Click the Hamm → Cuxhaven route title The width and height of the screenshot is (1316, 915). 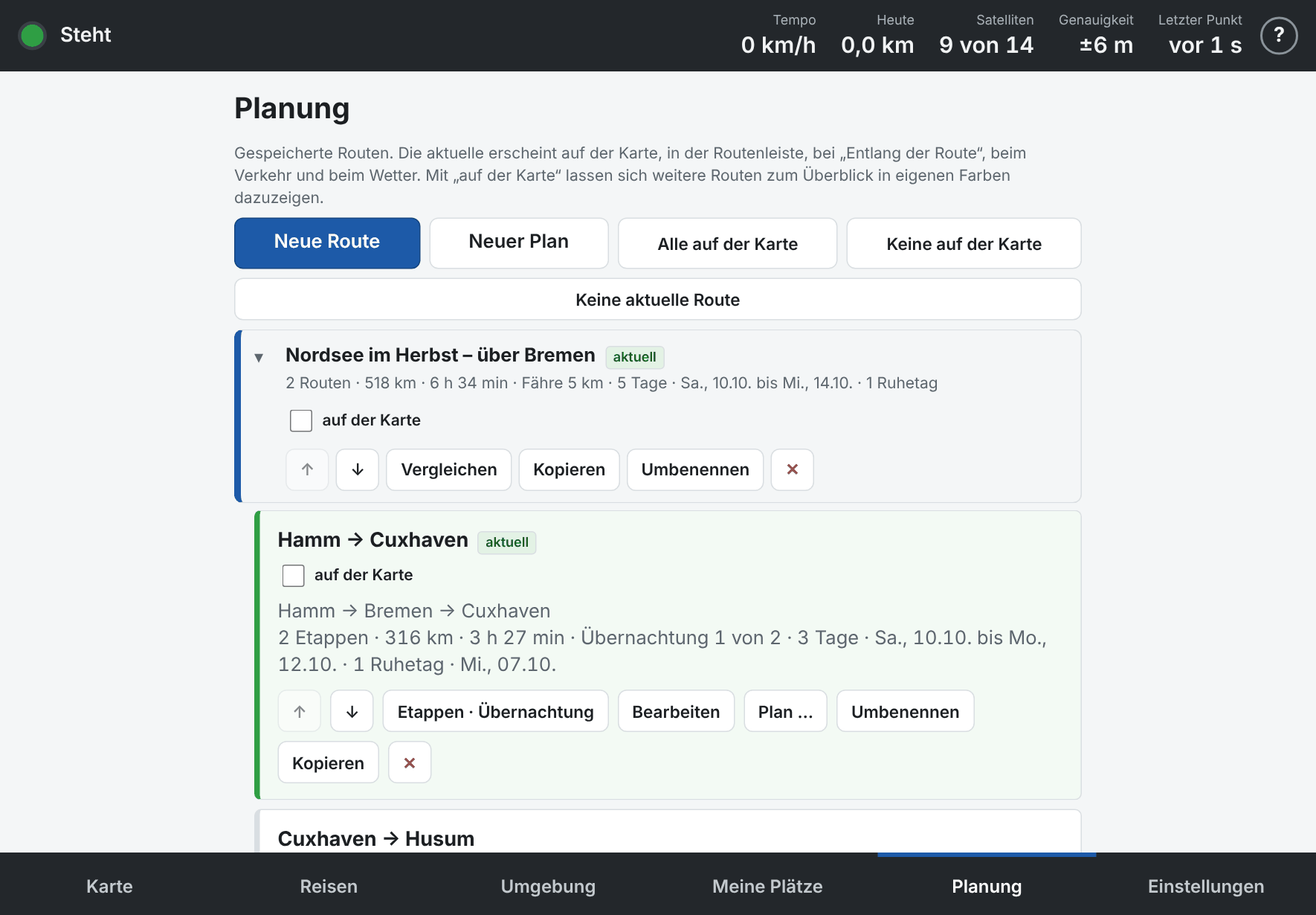(x=373, y=539)
